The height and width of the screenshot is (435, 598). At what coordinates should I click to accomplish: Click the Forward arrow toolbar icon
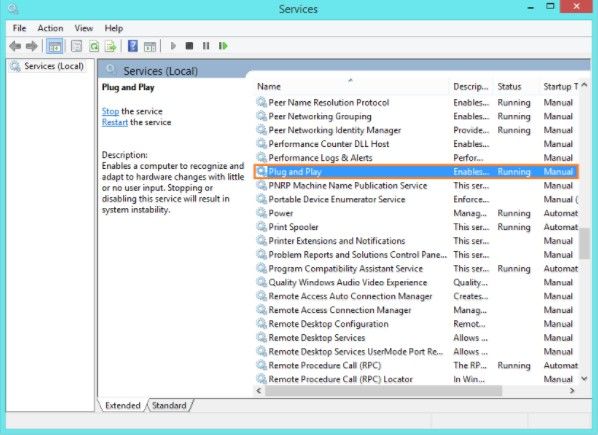coord(32,46)
